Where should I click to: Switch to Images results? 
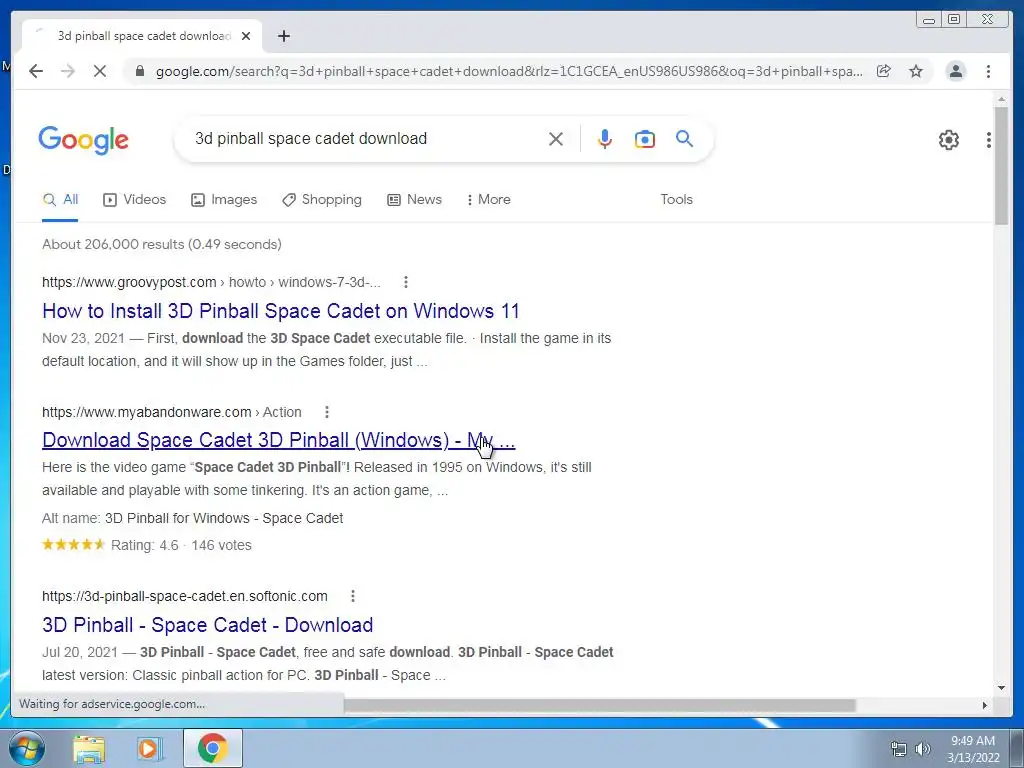tap(224, 200)
